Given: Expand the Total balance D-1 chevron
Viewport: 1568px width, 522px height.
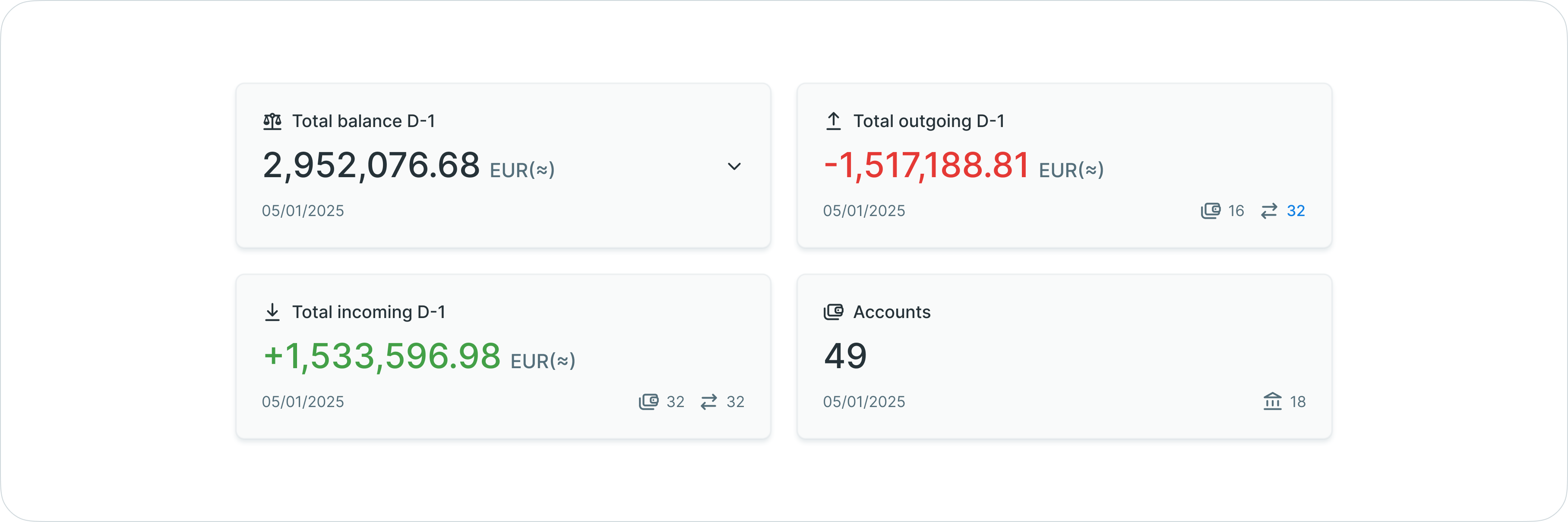Looking at the screenshot, I should coord(734,166).
